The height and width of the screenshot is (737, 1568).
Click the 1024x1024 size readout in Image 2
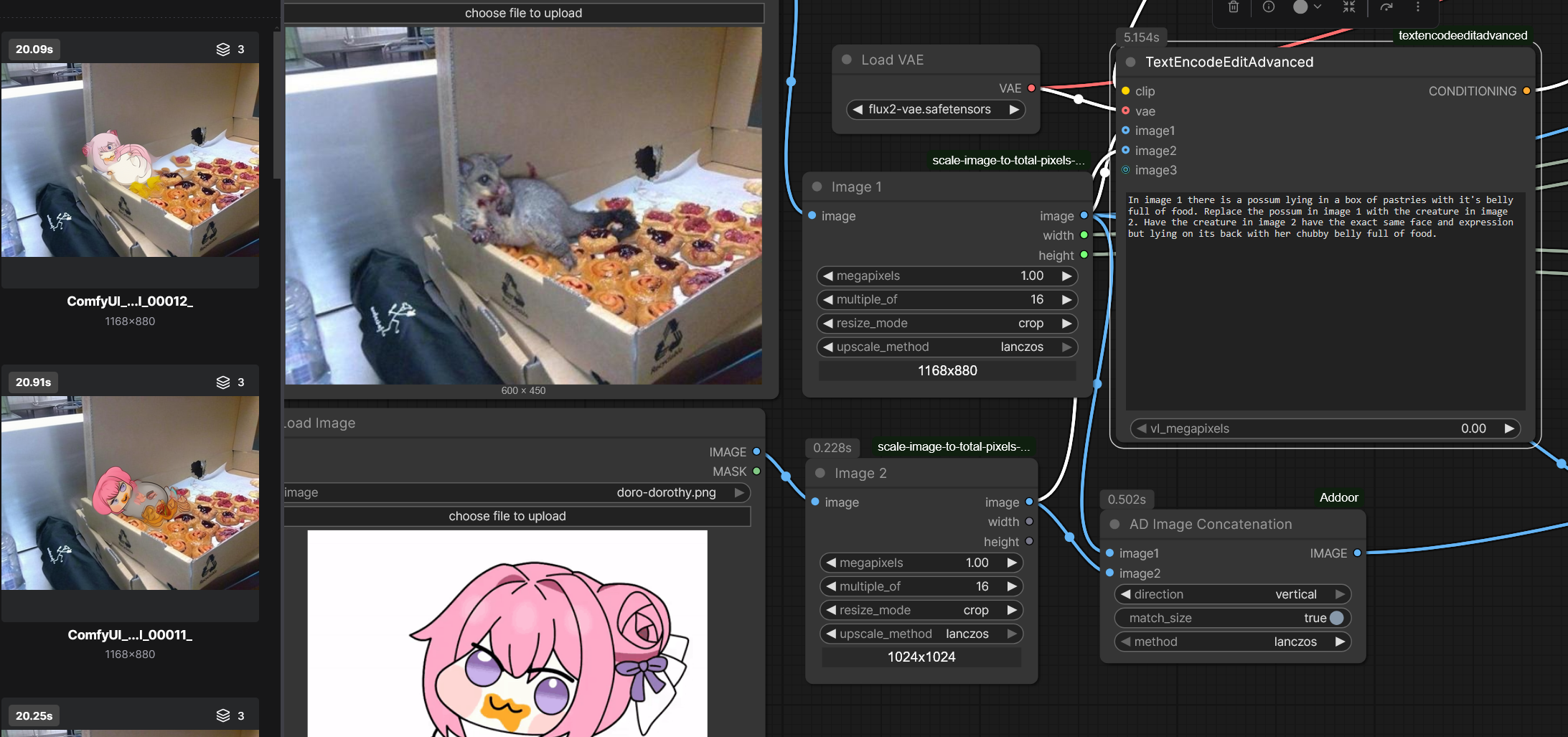click(x=921, y=657)
